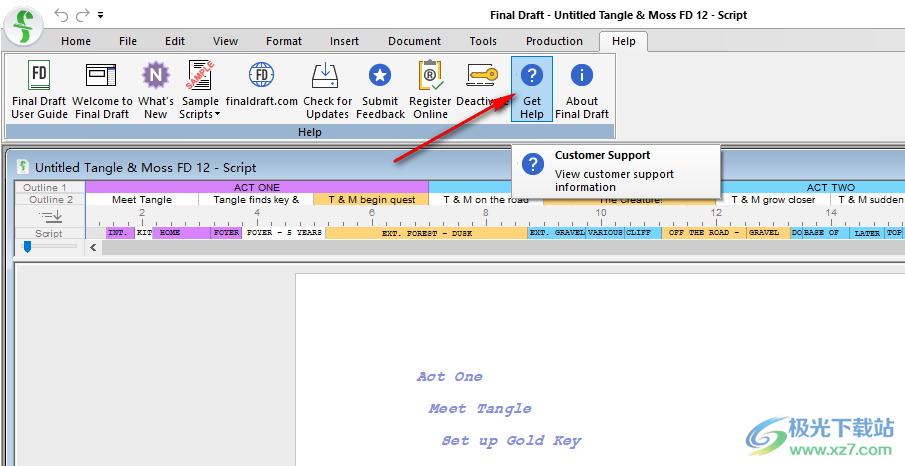905x466 pixels.
Task: Click the outline lane arrow icon
Action: [x=50, y=217]
